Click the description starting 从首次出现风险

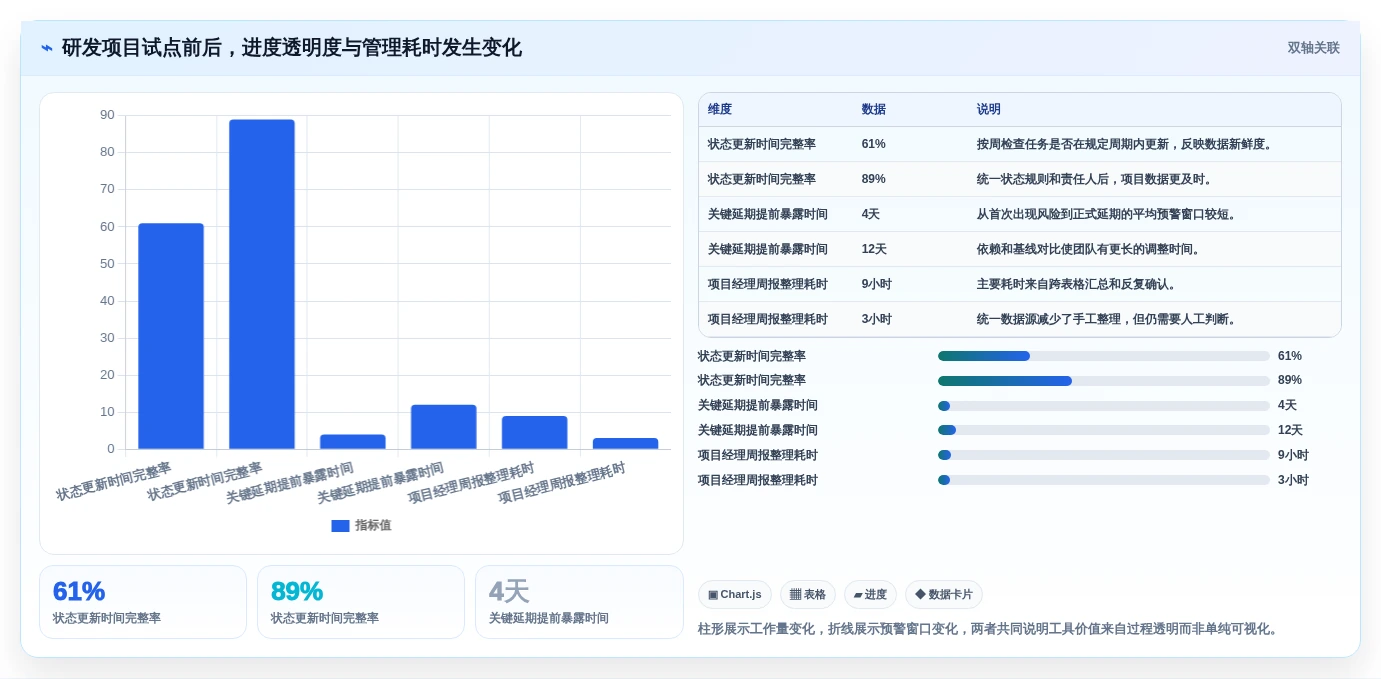1109,214
